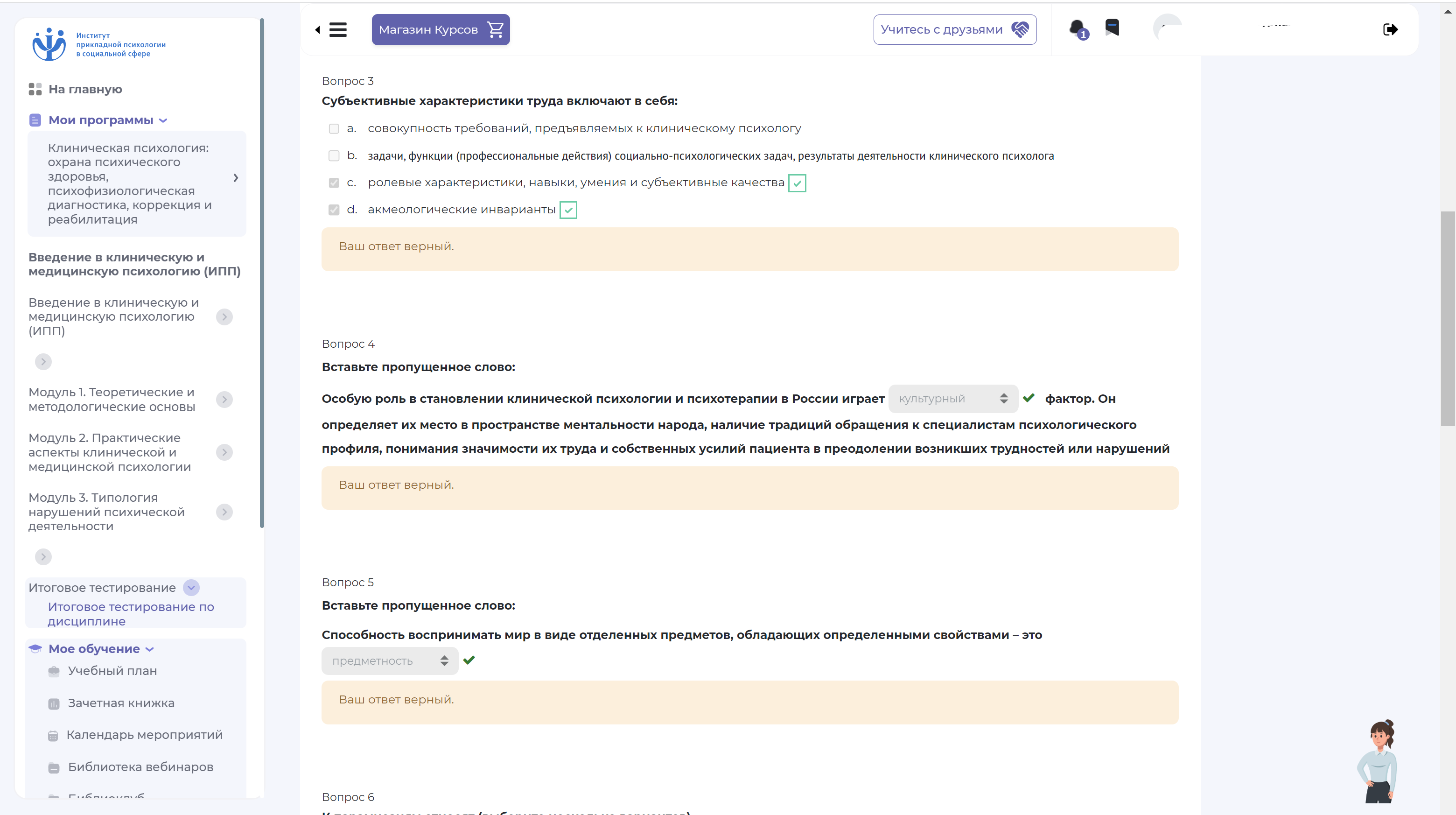The image size is (1456, 815).
Task: Open Библиотека вебинаров menu item
Action: pyautogui.click(x=141, y=767)
